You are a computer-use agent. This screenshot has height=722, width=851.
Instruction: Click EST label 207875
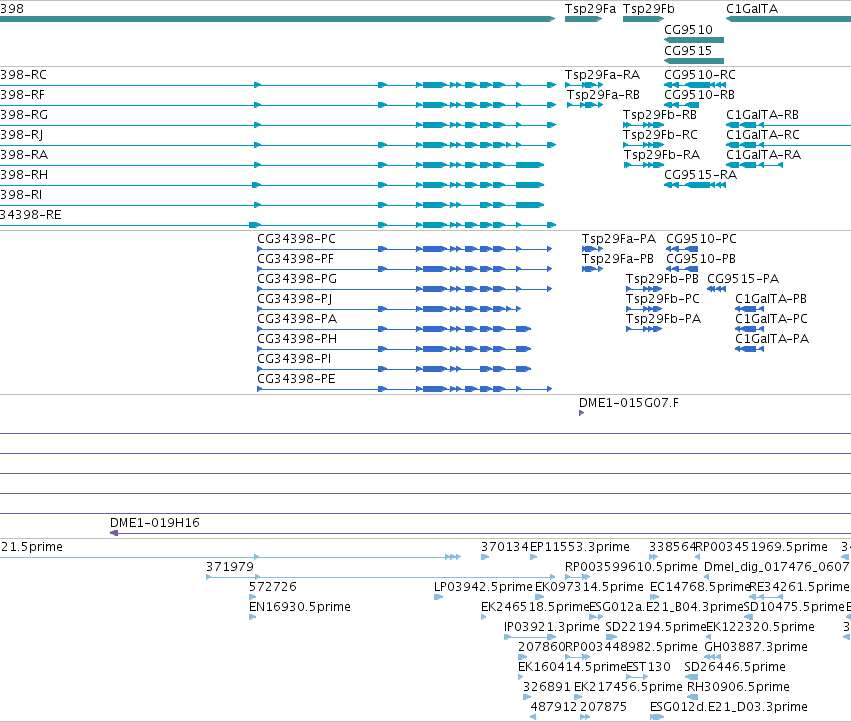pos(603,707)
